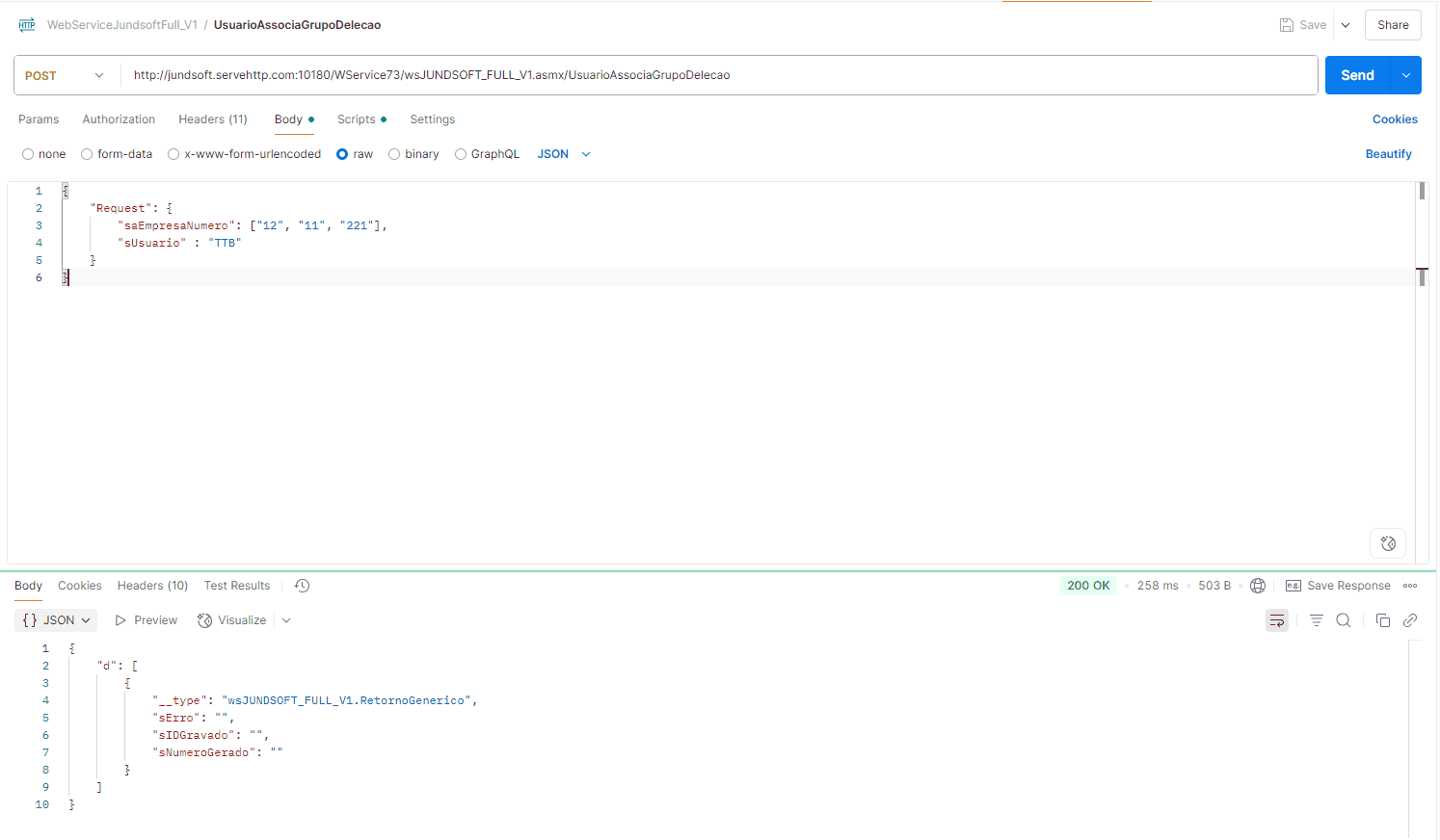Image resolution: width=1440 pixels, height=840 pixels.
Task: Expand the Send button arrow options
Action: [1405, 75]
